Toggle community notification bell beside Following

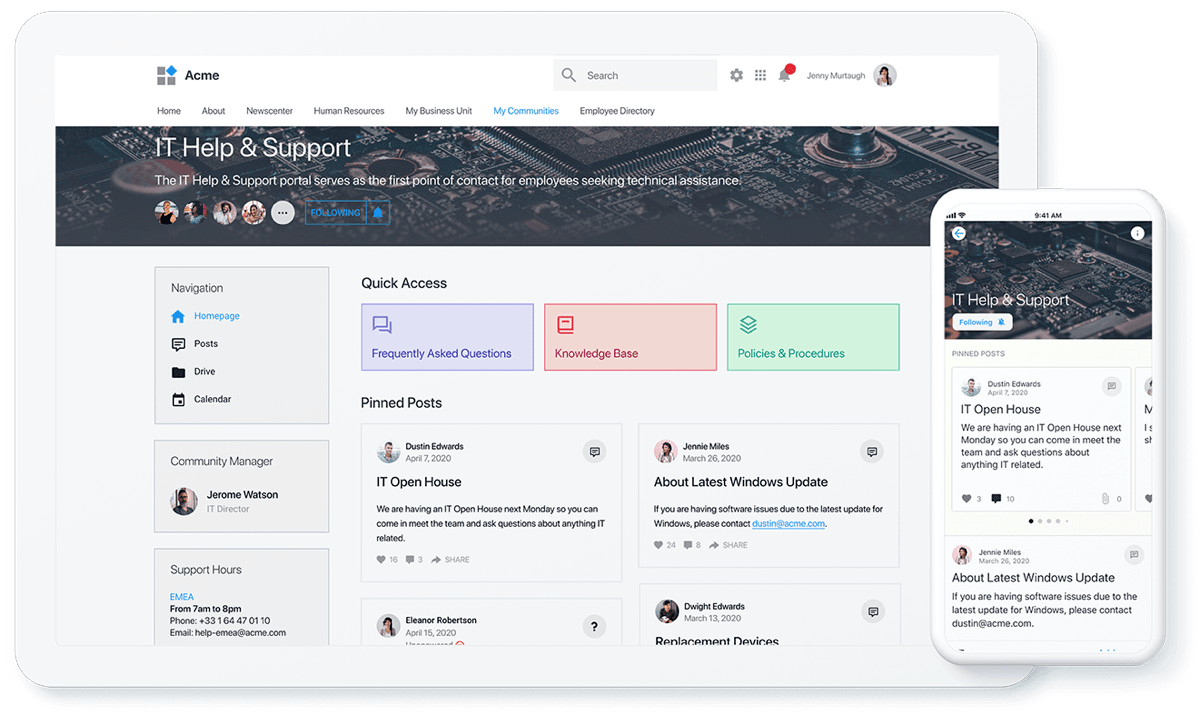pyautogui.click(x=378, y=213)
